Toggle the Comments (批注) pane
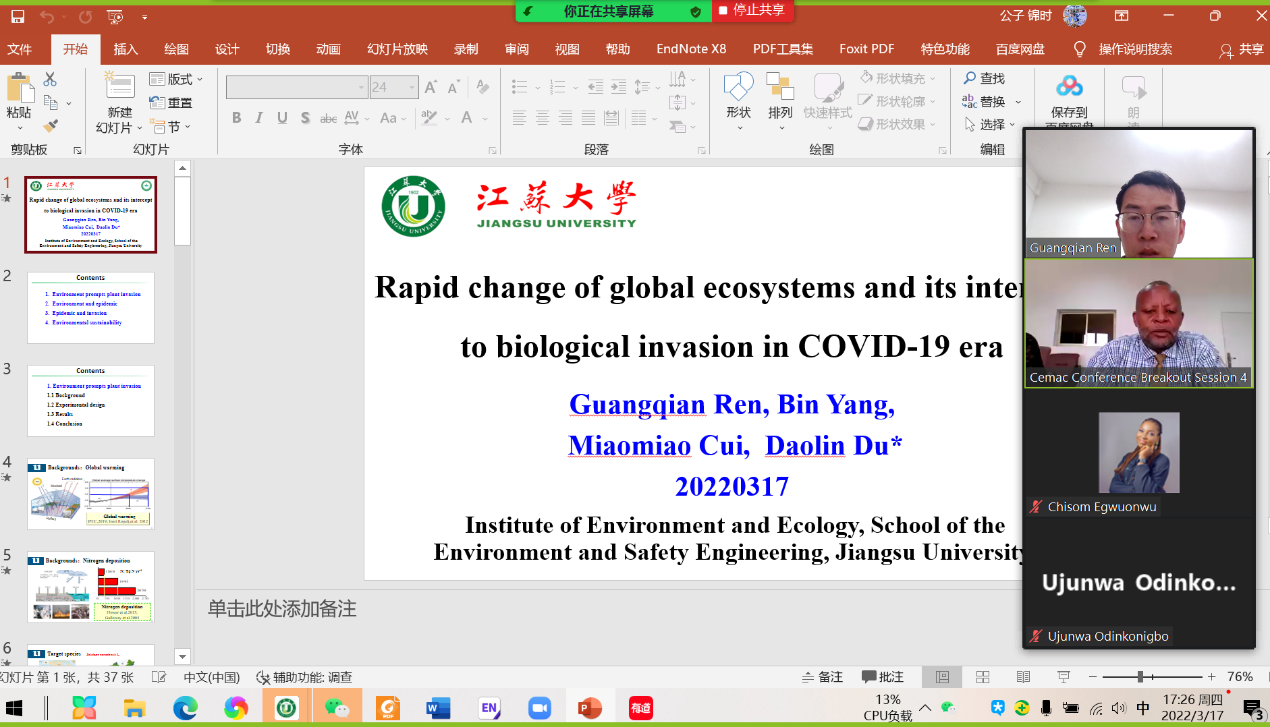Viewport: 1270px width, 727px height. [882, 677]
